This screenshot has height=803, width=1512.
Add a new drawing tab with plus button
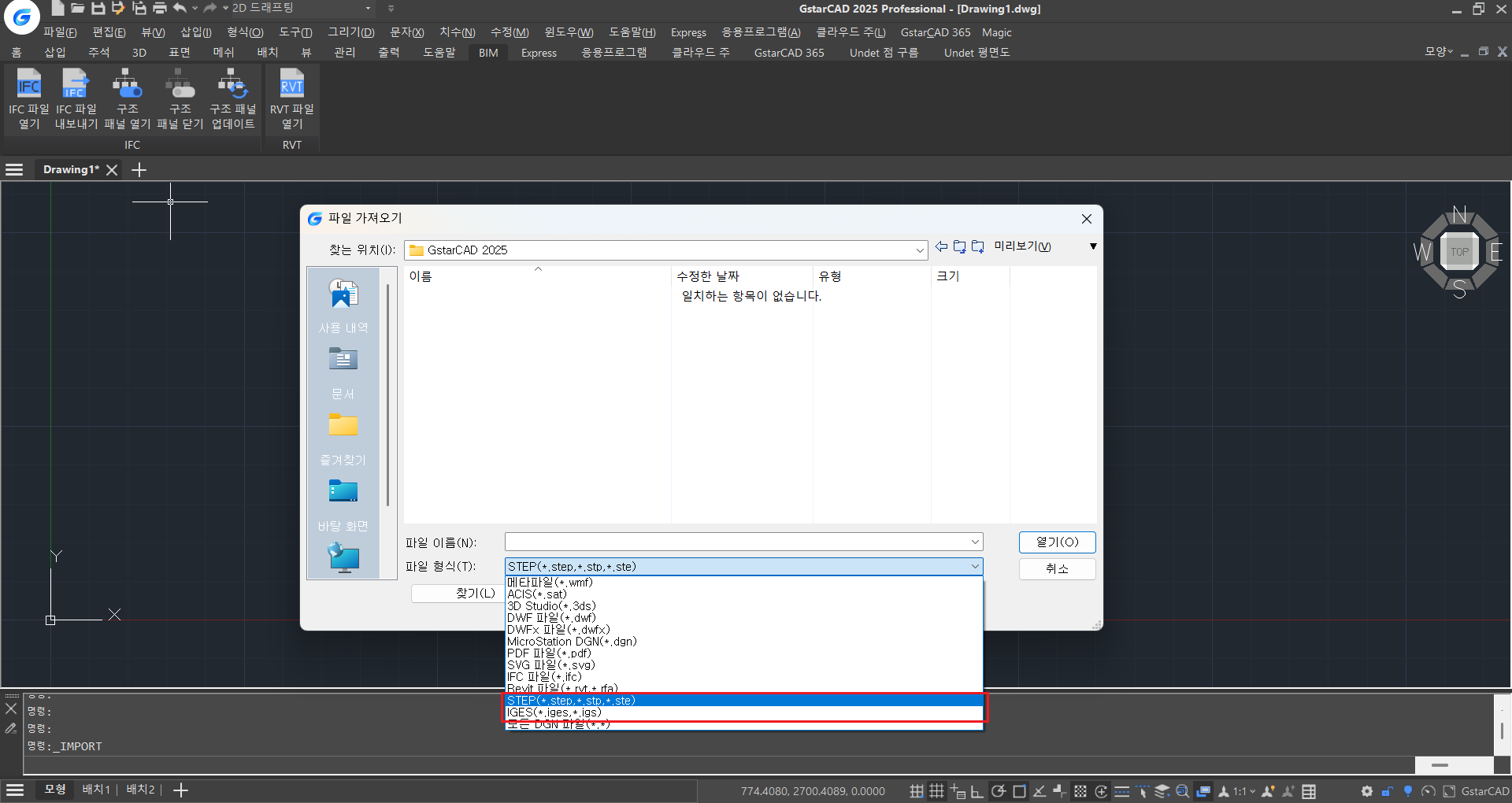(x=139, y=169)
